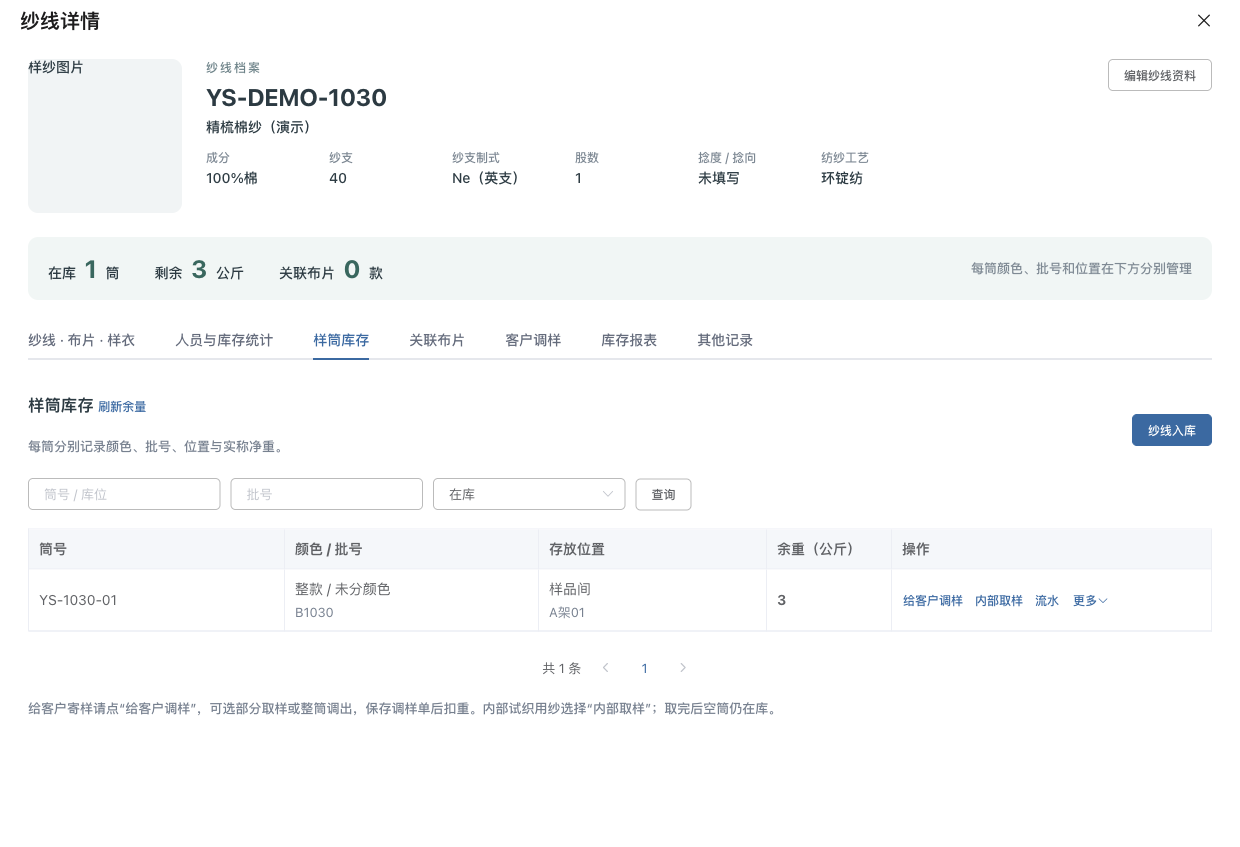Click the A架01 shelf text
Viewport: 1240px width, 847px height.
pyautogui.click(x=567, y=612)
